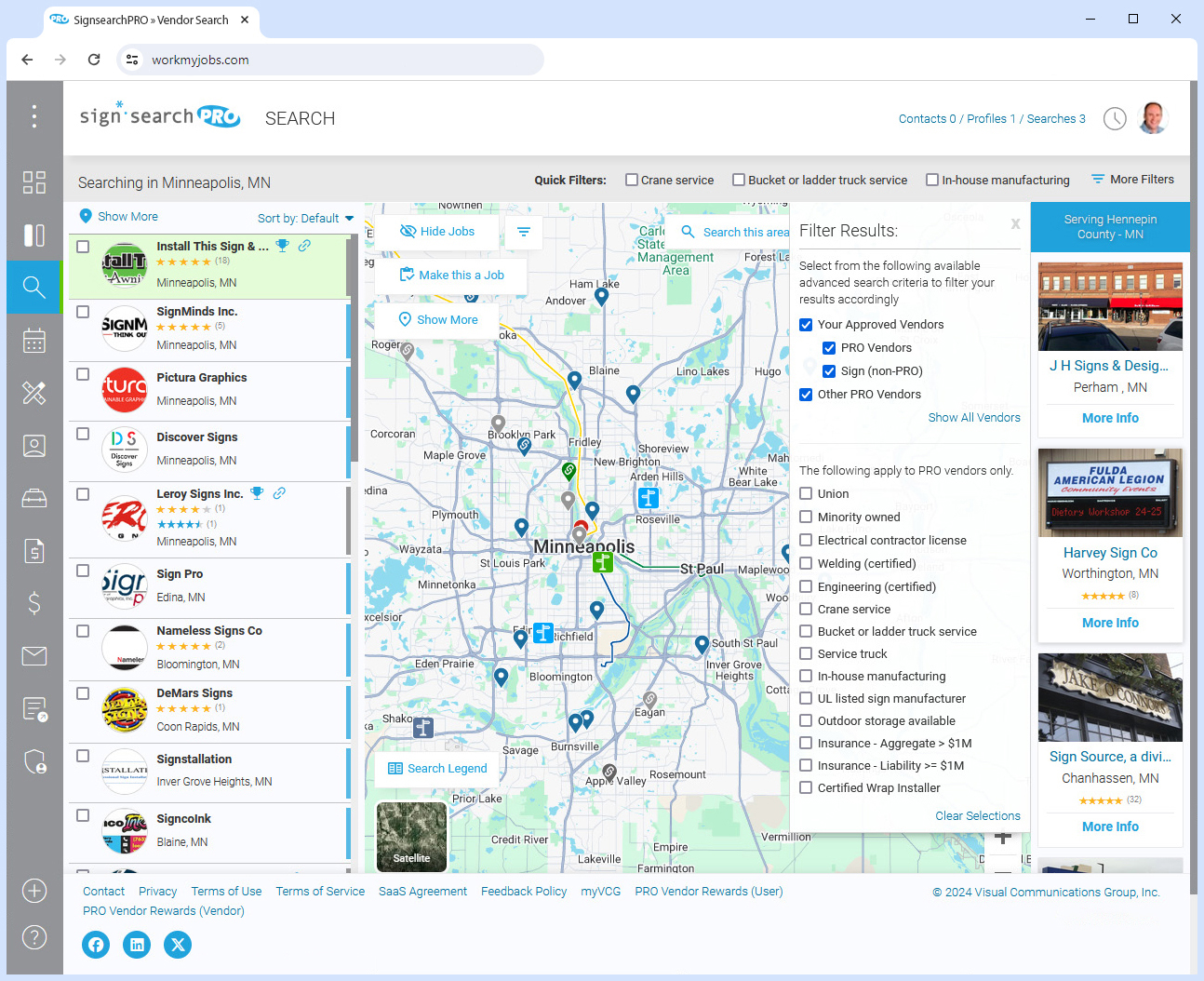Screen dimensions: 1204x981
Task: Click the plus circle icon in sidebar
Action: (x=34, y=891)
